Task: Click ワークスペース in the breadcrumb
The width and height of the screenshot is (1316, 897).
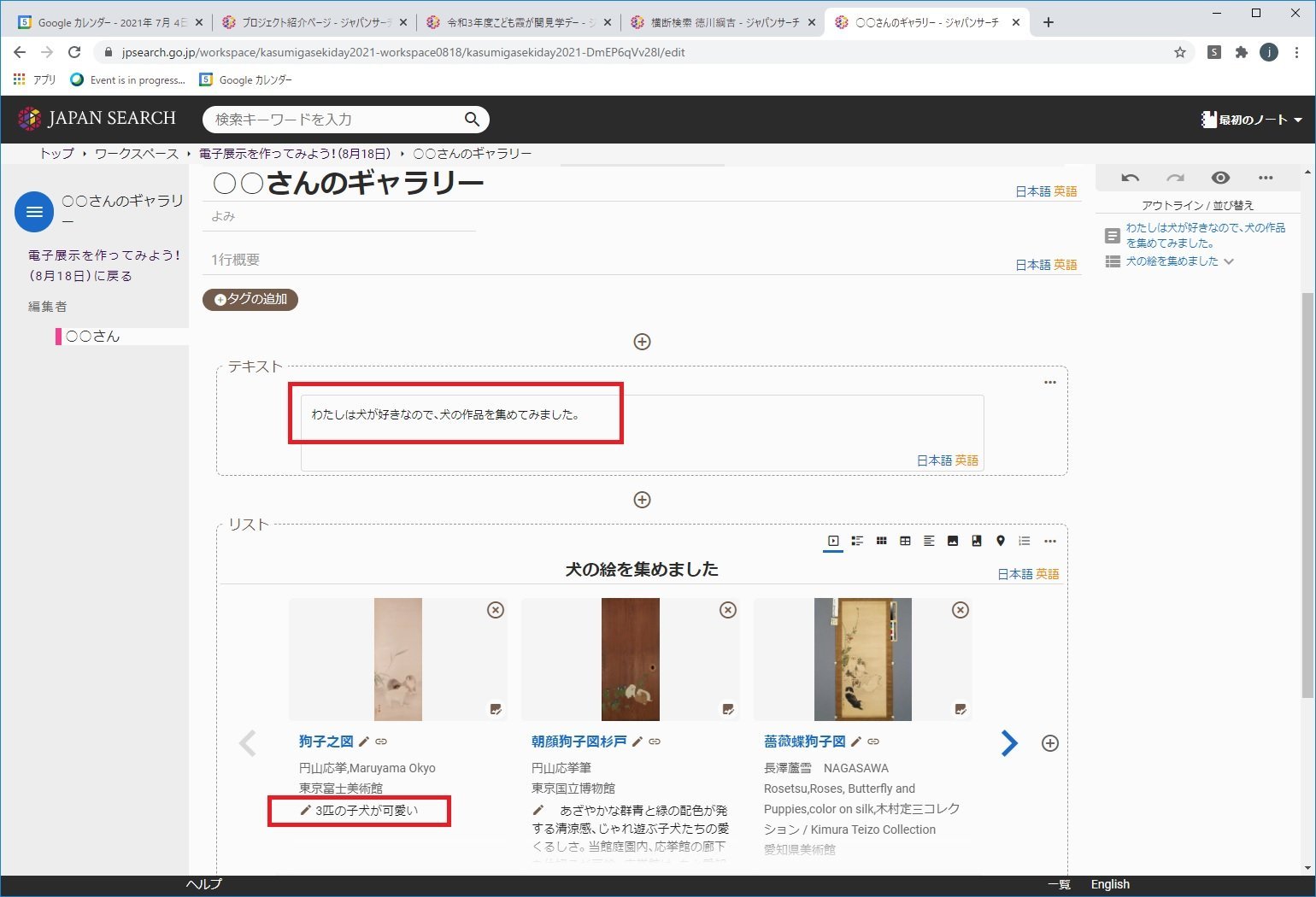Action: pyautogui.click(x=137, y=154)
